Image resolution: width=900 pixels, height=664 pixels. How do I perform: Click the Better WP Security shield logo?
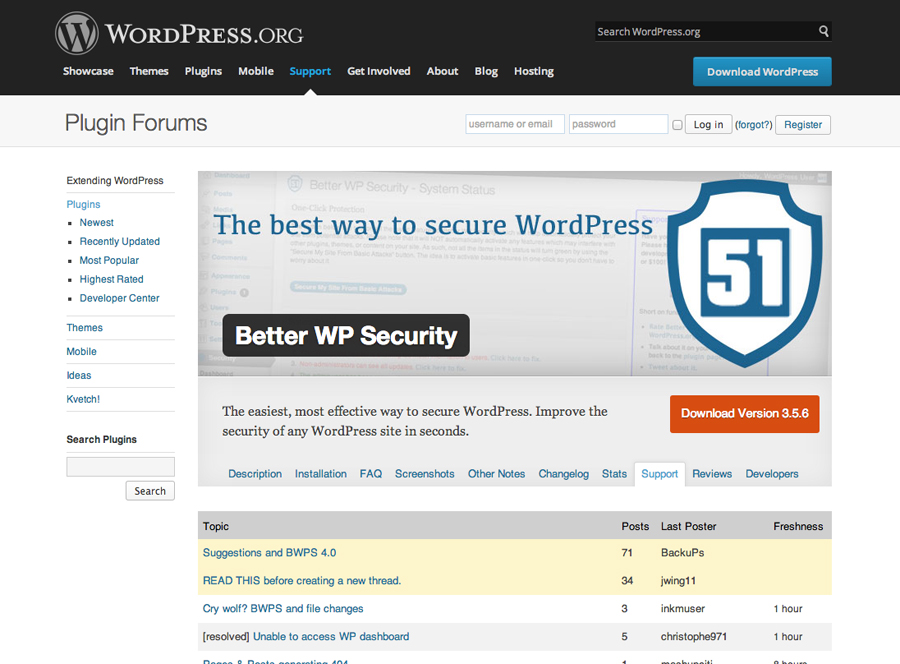click(x=745, y=273)
